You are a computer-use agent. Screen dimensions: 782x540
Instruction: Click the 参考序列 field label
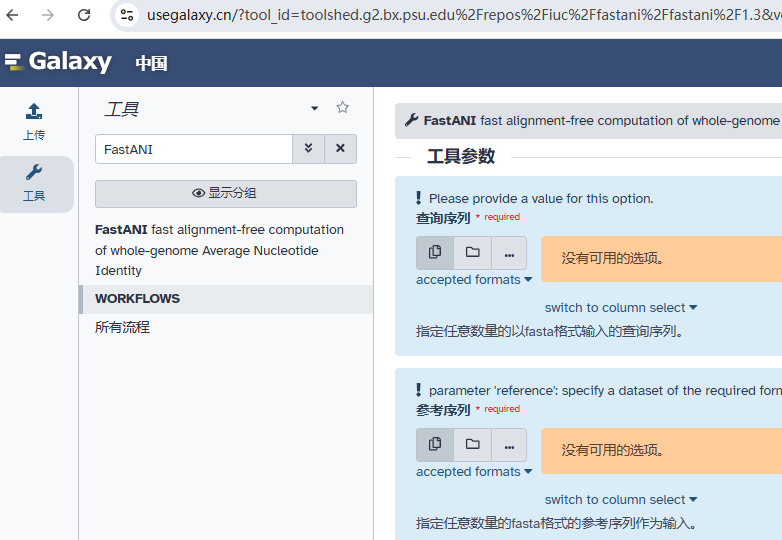tap(443, 410)
